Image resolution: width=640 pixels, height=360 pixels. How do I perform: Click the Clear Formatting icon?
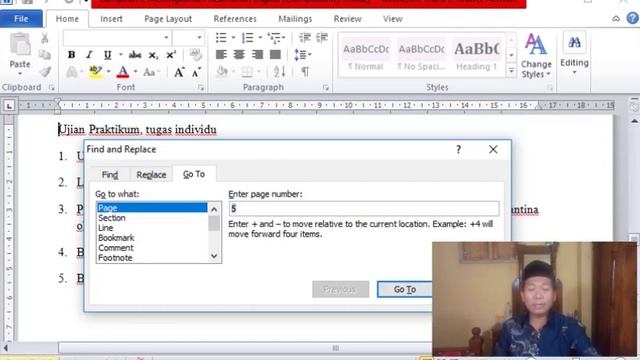coord(196,55)
